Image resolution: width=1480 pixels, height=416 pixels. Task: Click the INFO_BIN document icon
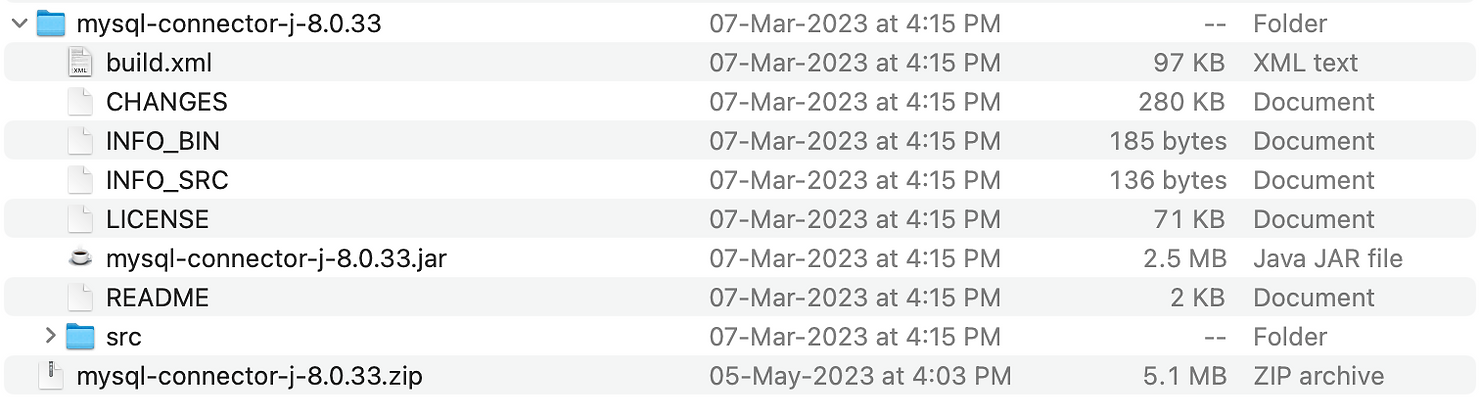[x=81, y=141]
